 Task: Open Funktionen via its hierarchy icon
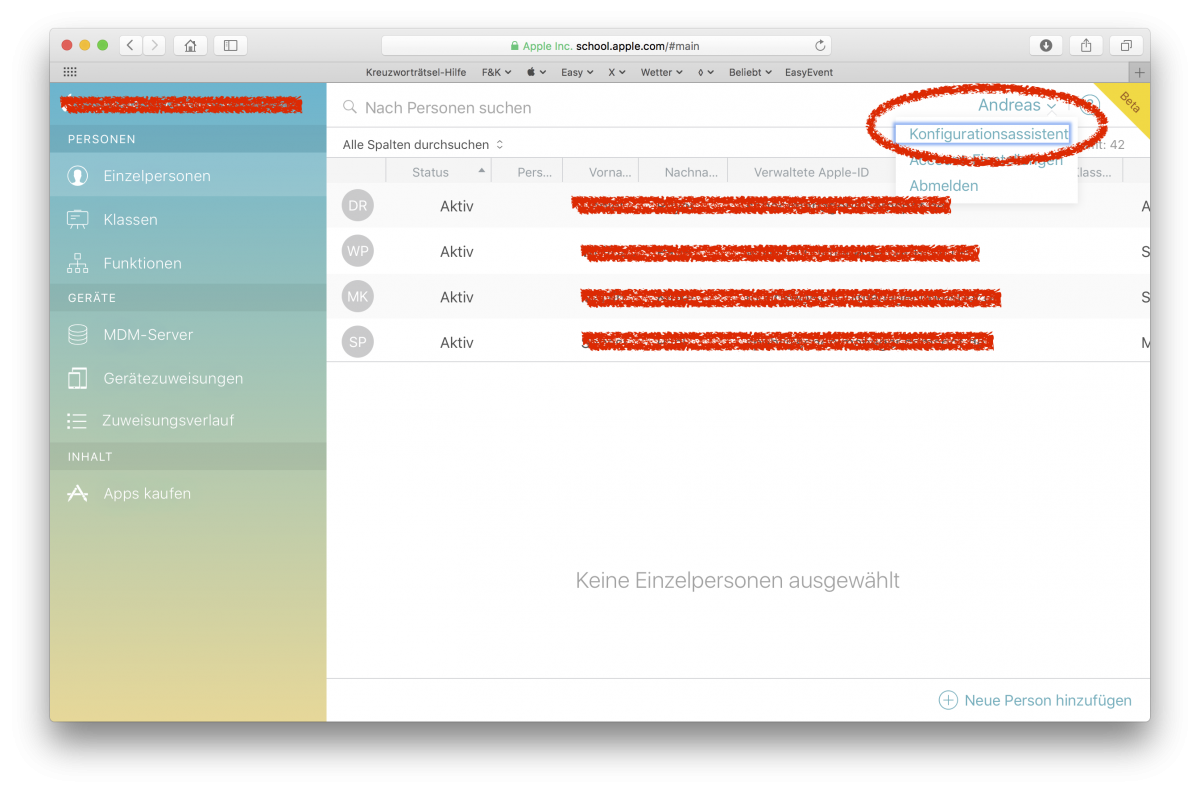(x=77, y=263)
